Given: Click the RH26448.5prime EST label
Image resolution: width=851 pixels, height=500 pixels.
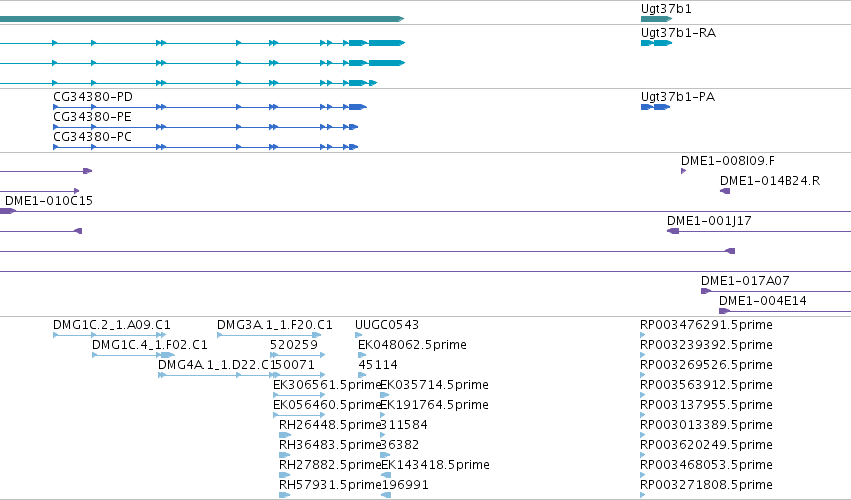Looking at the screenshot, I should pos(330,425).
